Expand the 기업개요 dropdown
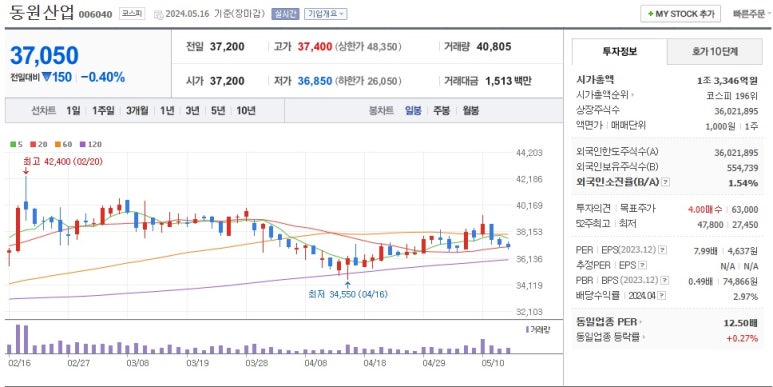This screenshot has height=387, width=773. pos(325,14)
